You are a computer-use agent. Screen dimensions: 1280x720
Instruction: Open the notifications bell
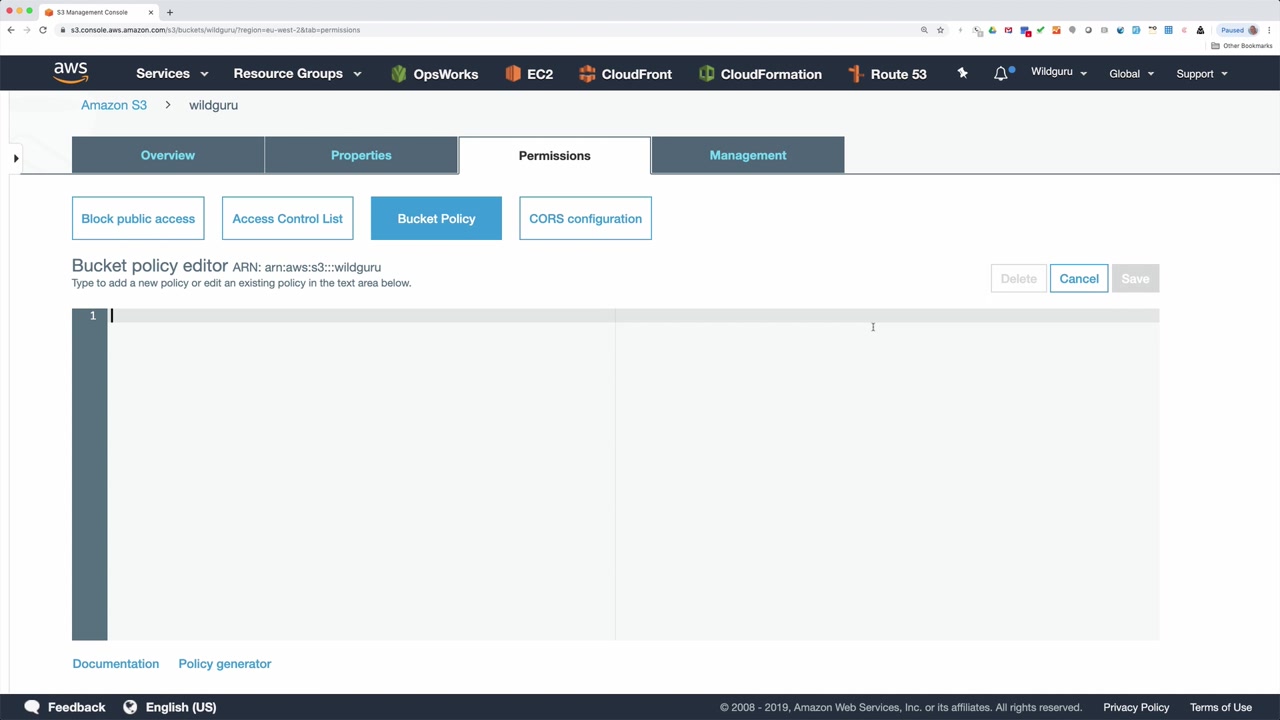pos(1001,73)
